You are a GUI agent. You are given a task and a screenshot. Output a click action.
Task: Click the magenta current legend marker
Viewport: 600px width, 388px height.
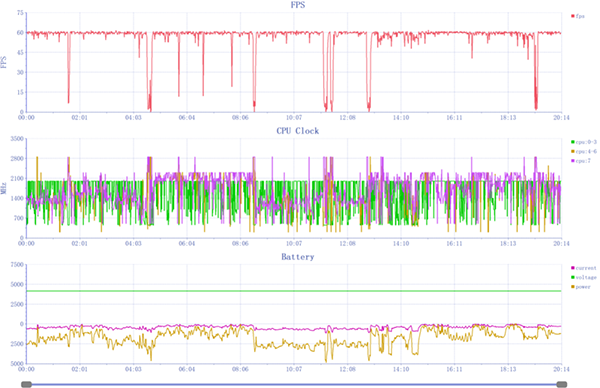click(573, 268)
